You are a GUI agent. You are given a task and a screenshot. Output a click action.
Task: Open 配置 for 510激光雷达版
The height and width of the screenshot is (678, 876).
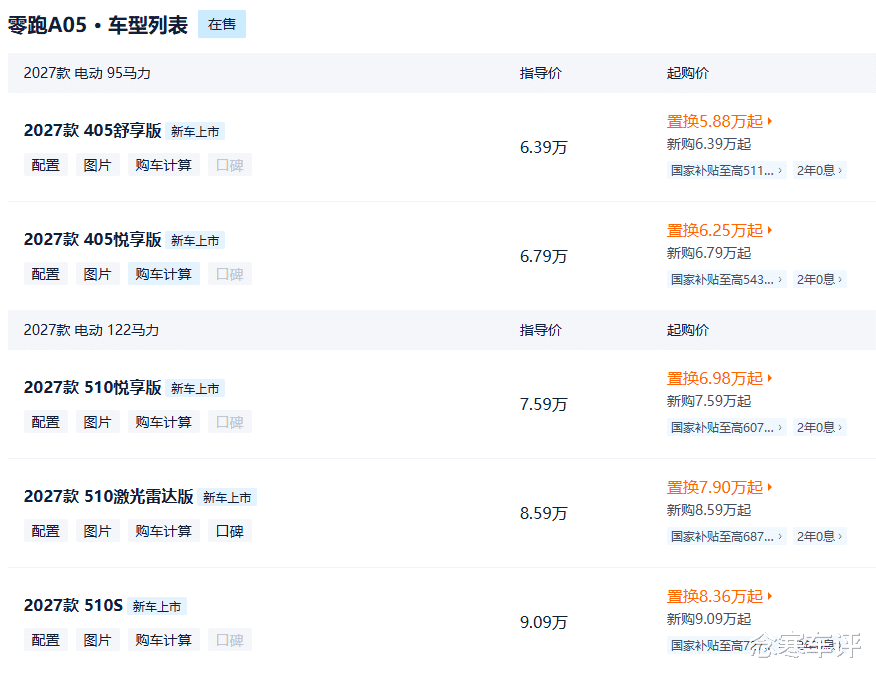click(46, 531)
